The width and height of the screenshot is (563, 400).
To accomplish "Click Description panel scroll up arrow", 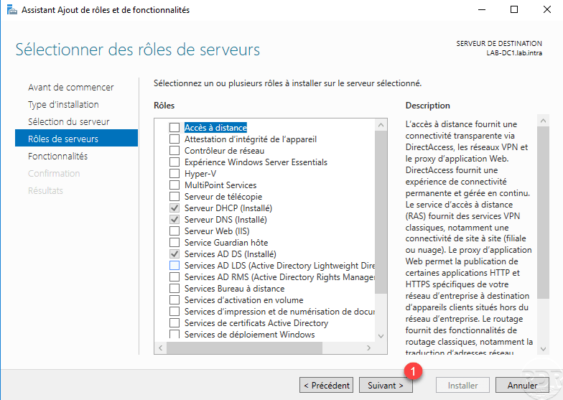I will pos(543,121).
